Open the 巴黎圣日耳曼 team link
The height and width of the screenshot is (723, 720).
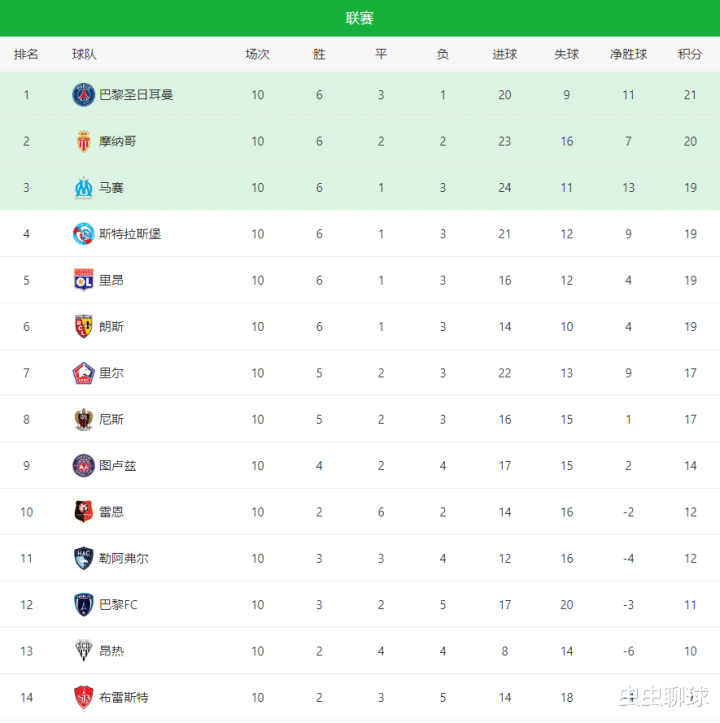[x=136, y=95]
